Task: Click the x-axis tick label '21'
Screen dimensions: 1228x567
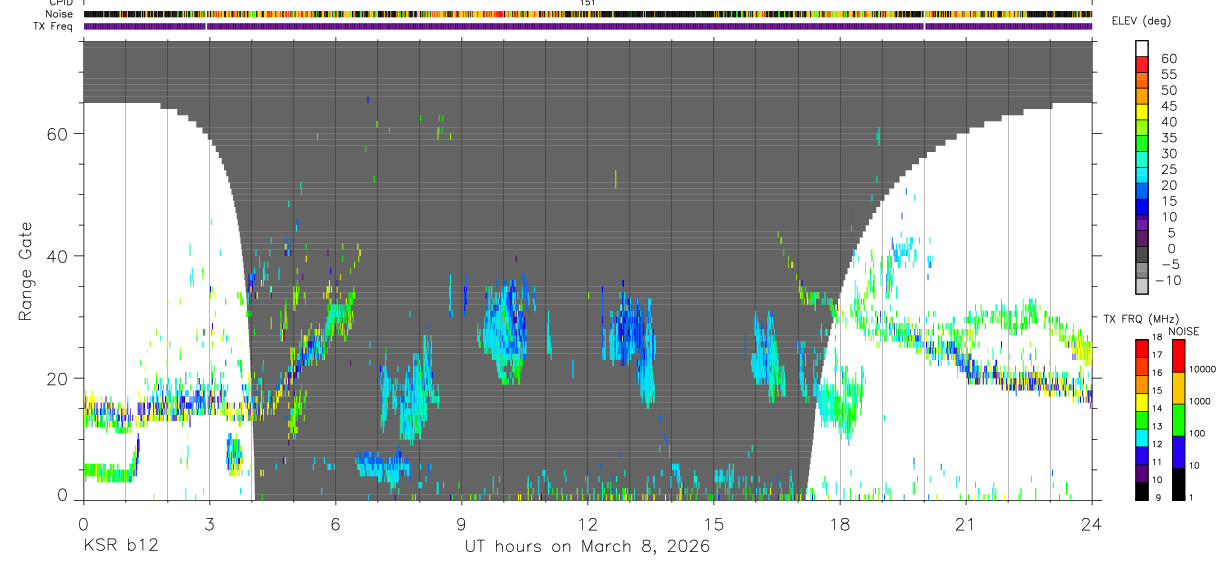Action: [x=965, y=524]
